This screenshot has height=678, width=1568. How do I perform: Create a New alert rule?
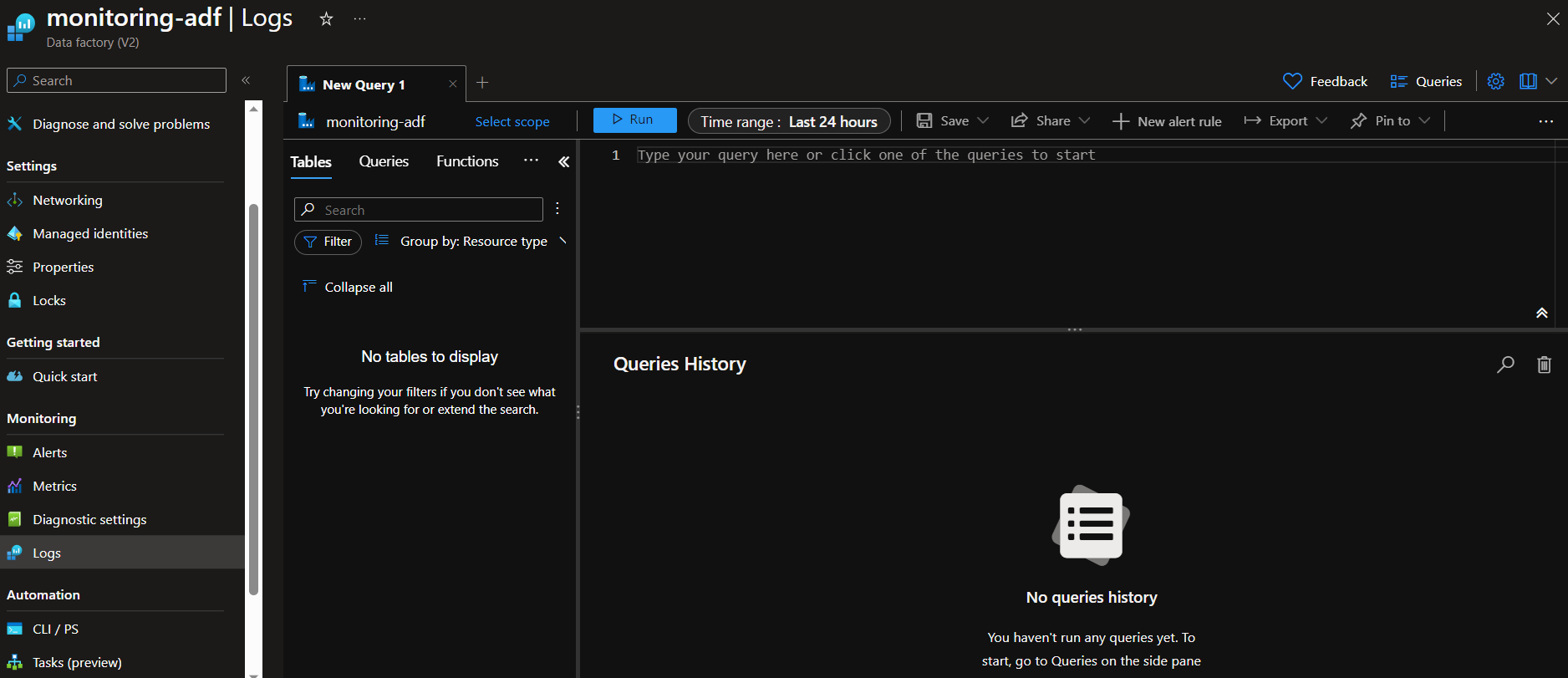click(x=1167, y=121)
